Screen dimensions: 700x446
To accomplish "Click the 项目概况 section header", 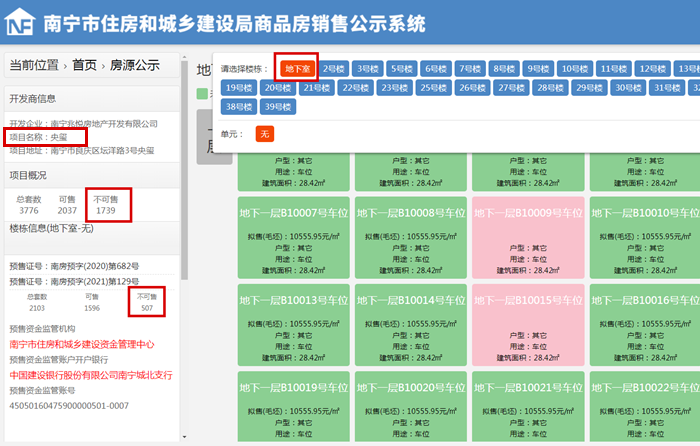I will click(x=92, y=175).
